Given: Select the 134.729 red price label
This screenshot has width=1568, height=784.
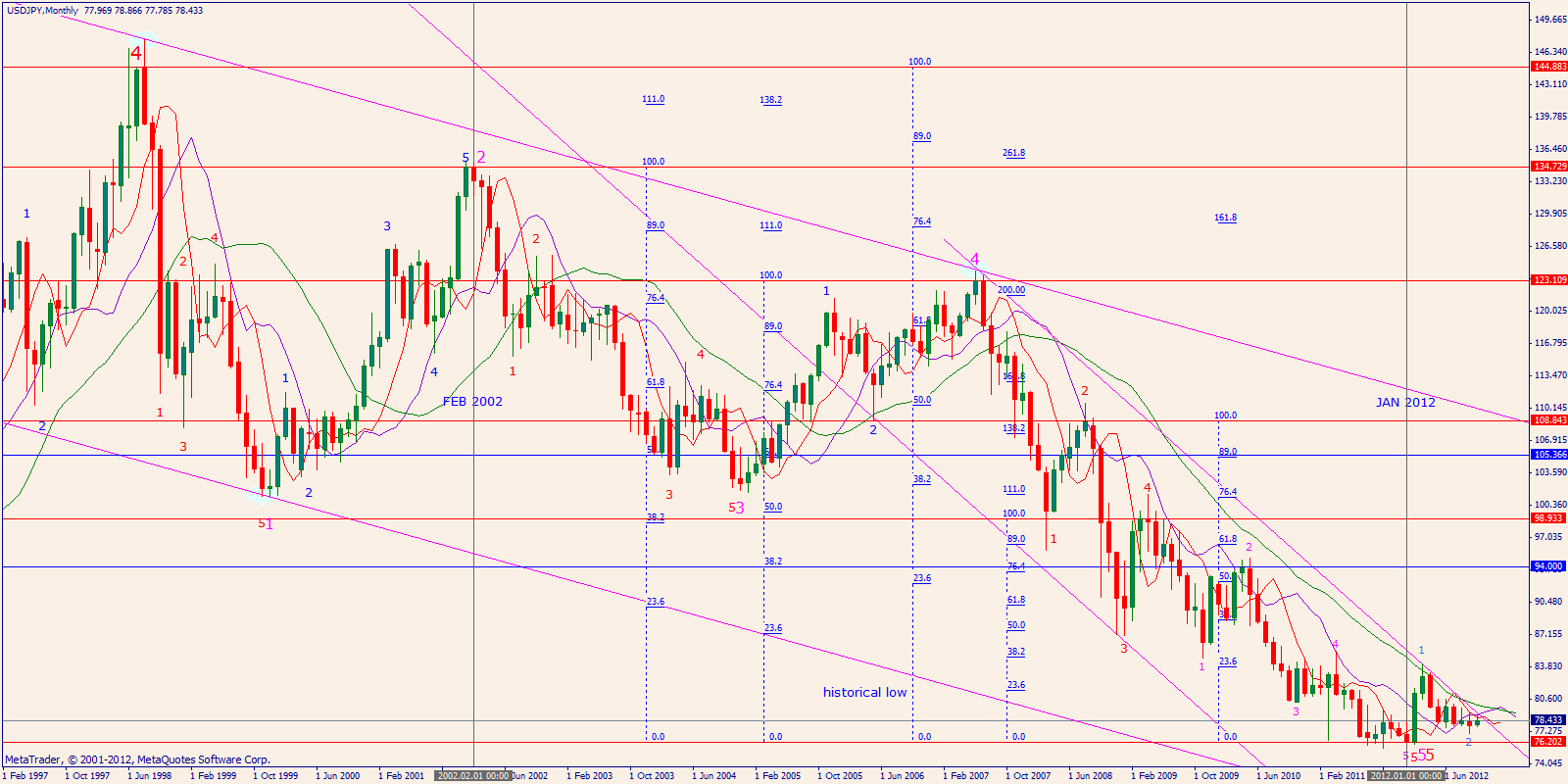Looking at the screenshot, I should tap(1549, 167).
